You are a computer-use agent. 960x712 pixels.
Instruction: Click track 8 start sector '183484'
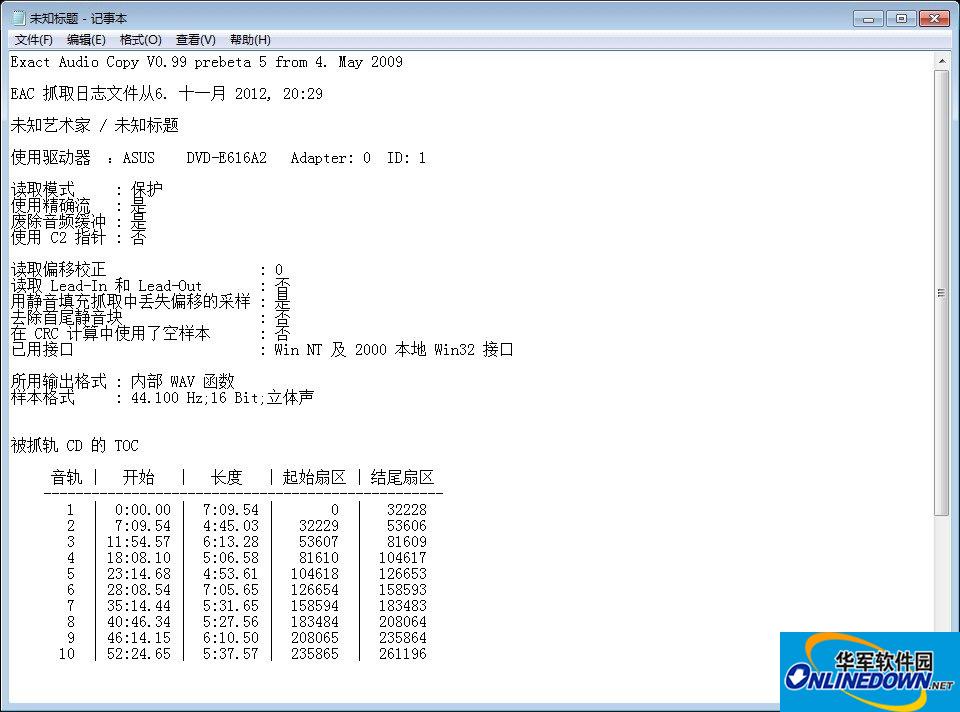315,621
